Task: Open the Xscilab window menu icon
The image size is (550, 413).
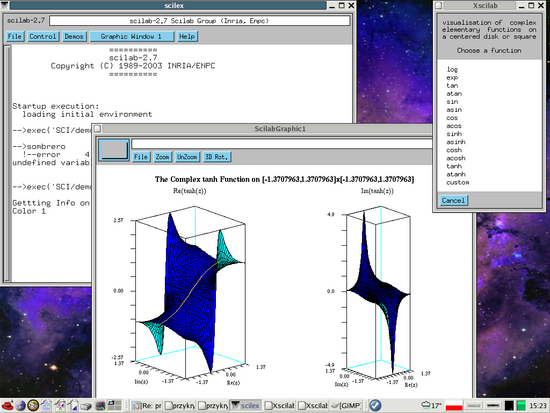Action: coord(439,5)
